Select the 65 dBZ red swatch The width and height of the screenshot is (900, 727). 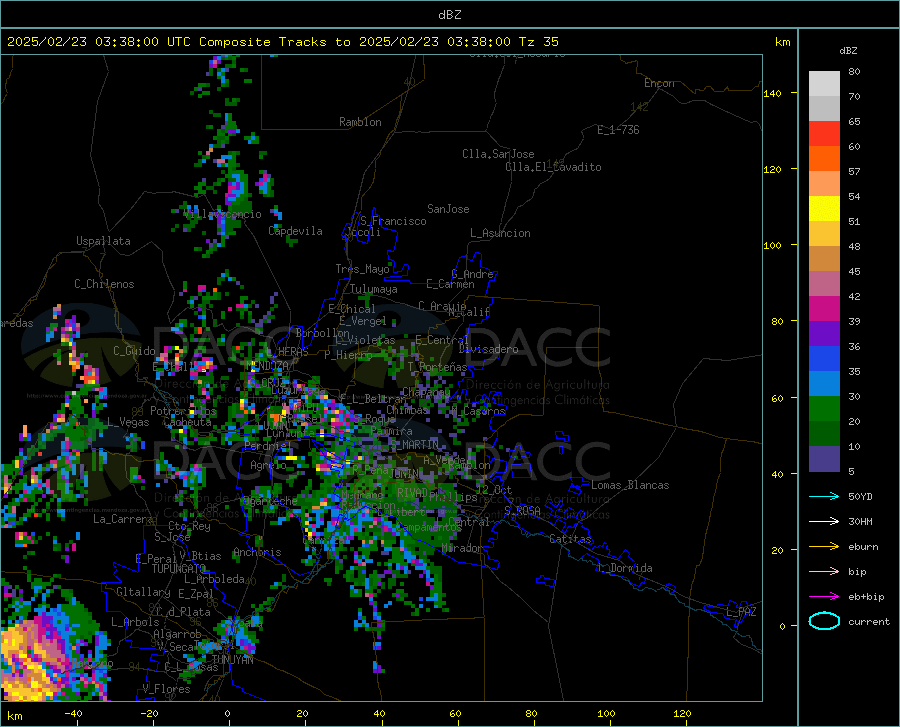click(x=824, y=133)
